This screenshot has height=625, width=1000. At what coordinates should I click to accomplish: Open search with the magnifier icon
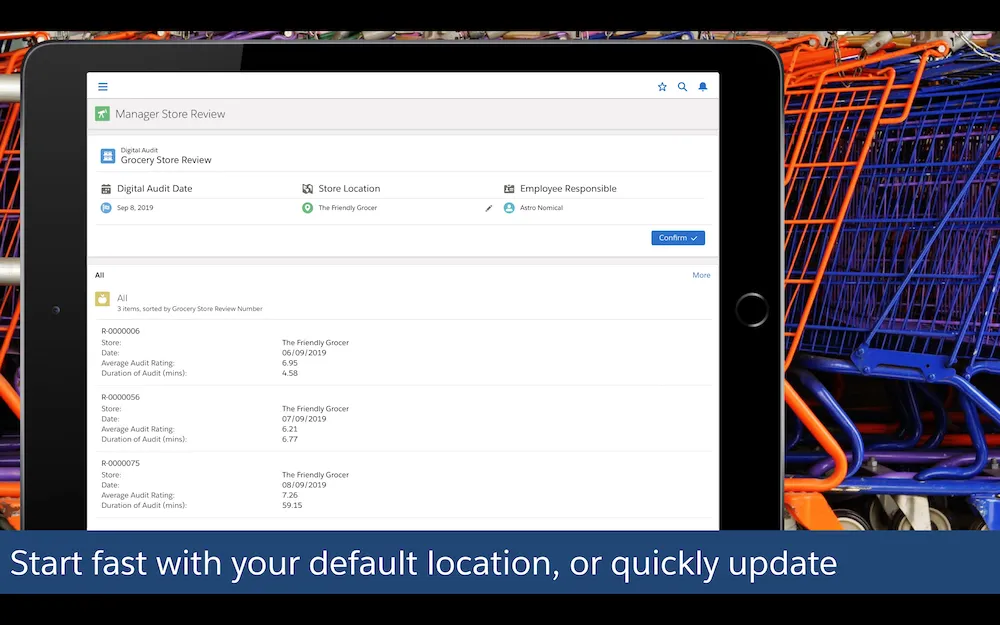[682, 87]
